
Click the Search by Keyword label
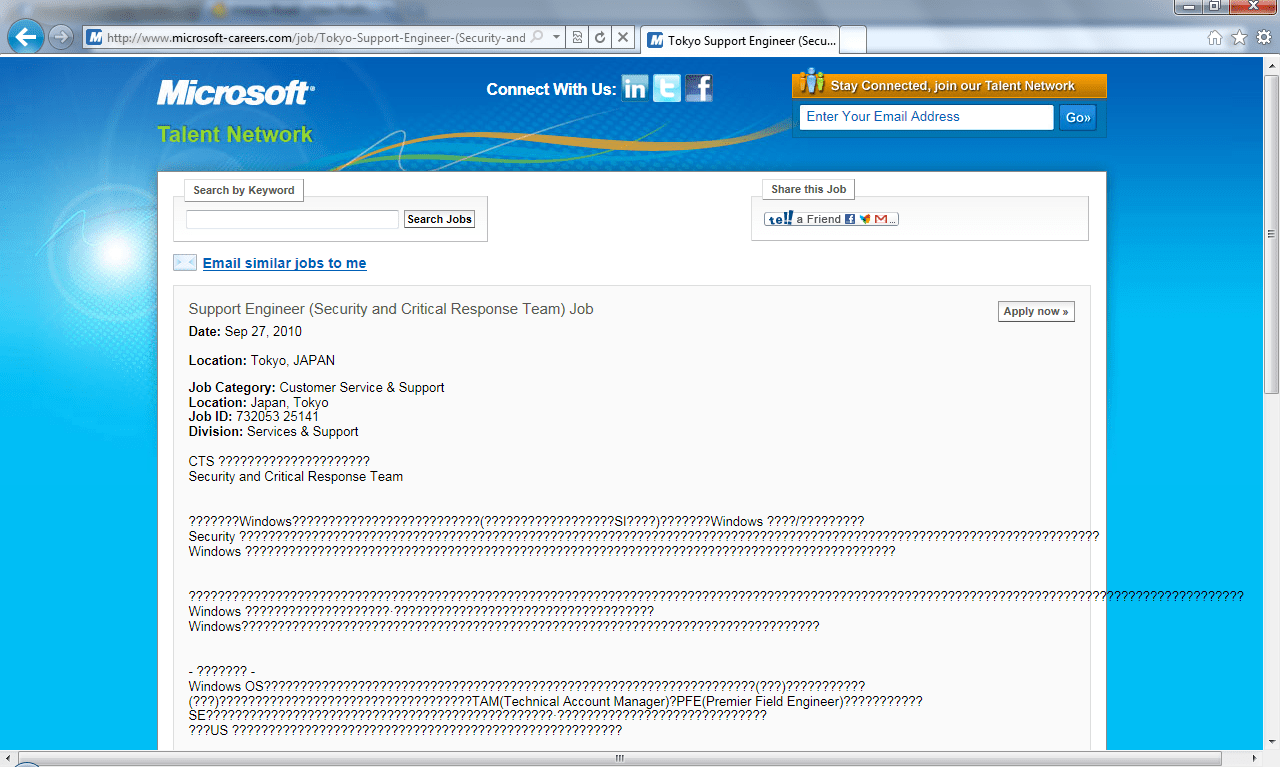244,190
